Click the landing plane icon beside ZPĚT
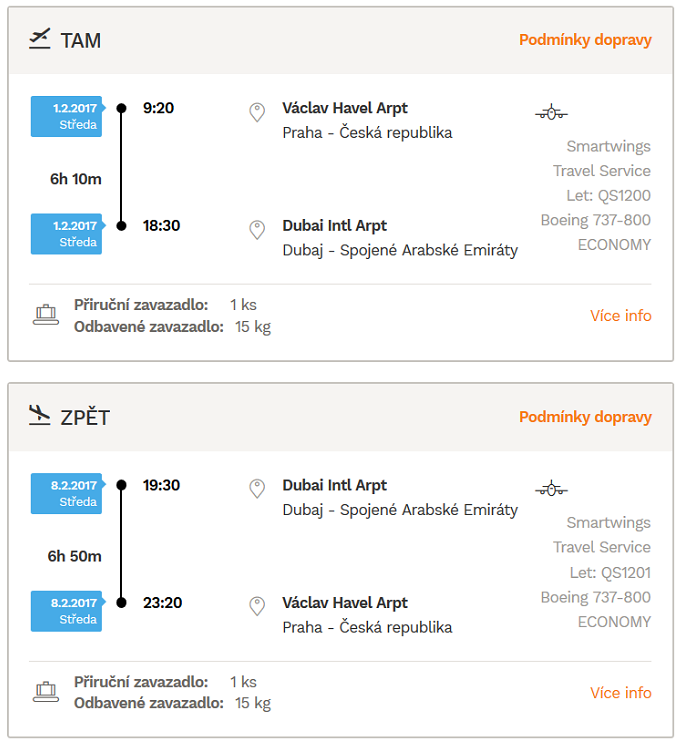This screenshot has width=680, height=744. [x=39, y=415]
